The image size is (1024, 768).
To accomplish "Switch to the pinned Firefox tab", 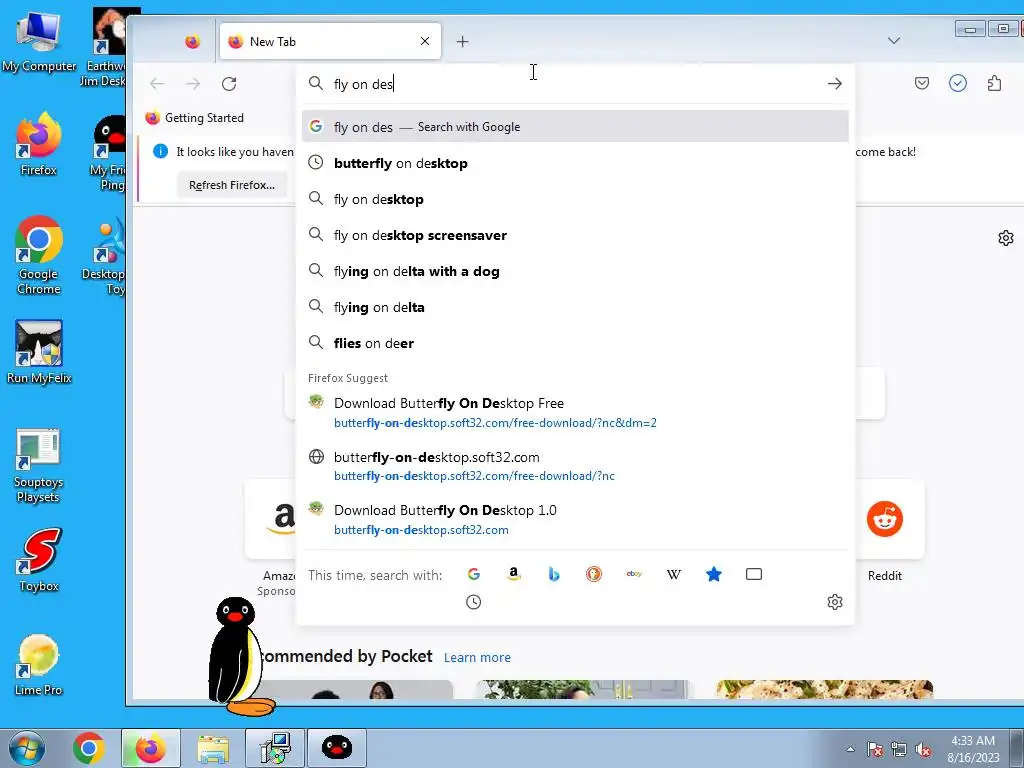I will pos(192,41).
